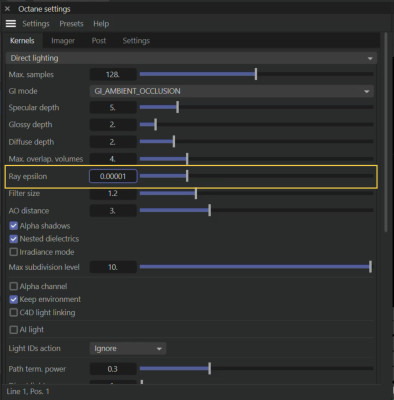Click the AO distance value field
394x400 pixels.
(113, 211)
